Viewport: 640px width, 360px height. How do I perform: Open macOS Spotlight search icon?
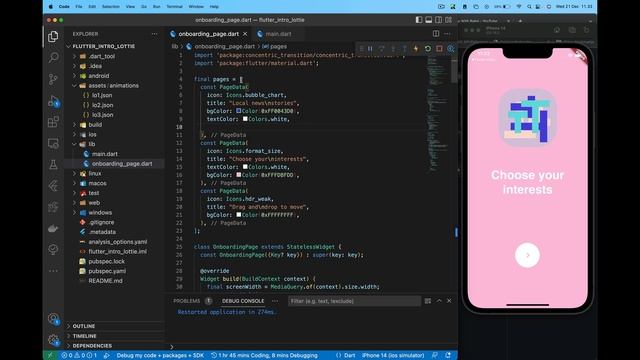[x=529, y=7]
